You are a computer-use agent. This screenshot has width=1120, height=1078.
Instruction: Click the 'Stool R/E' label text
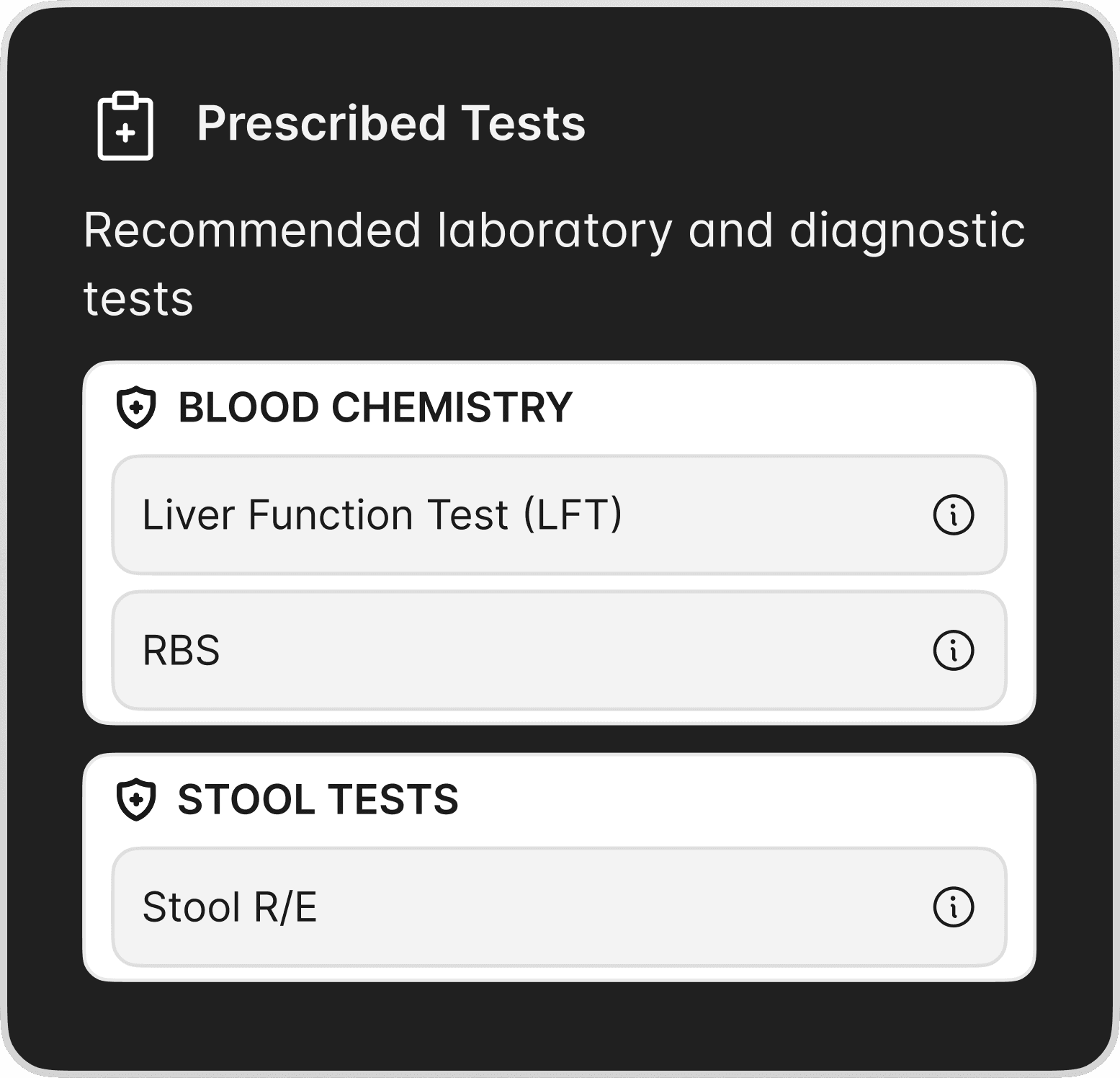(229, 907)
